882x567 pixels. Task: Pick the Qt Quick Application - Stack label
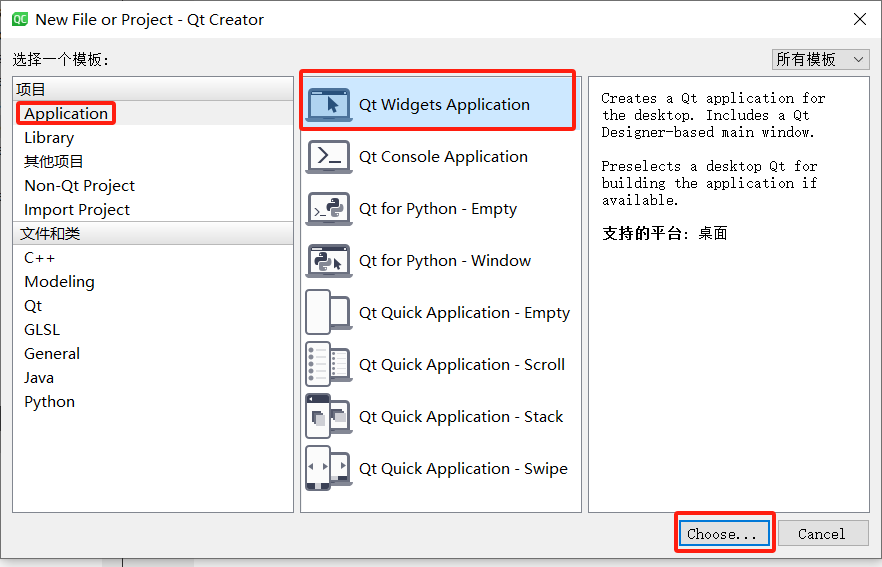461,417
